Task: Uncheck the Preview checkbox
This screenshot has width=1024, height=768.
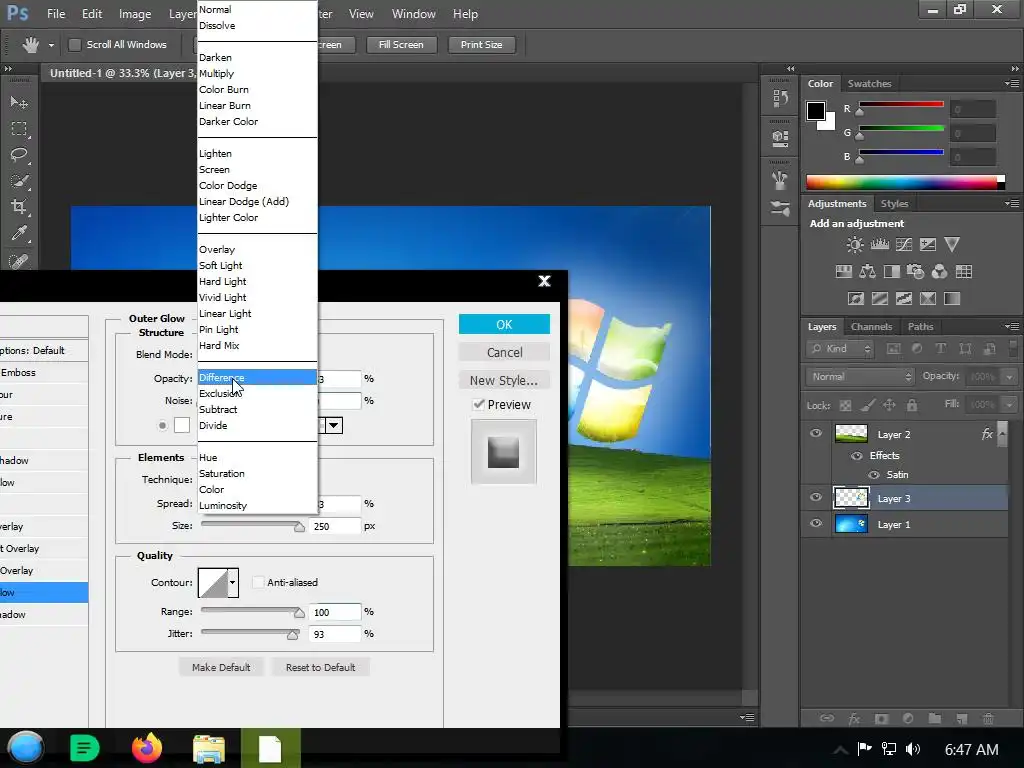Action: pyautogui.click(x=479, y=404)
